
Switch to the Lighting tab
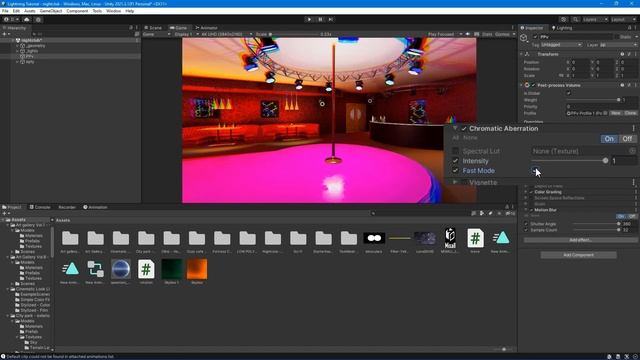(562, 28)
